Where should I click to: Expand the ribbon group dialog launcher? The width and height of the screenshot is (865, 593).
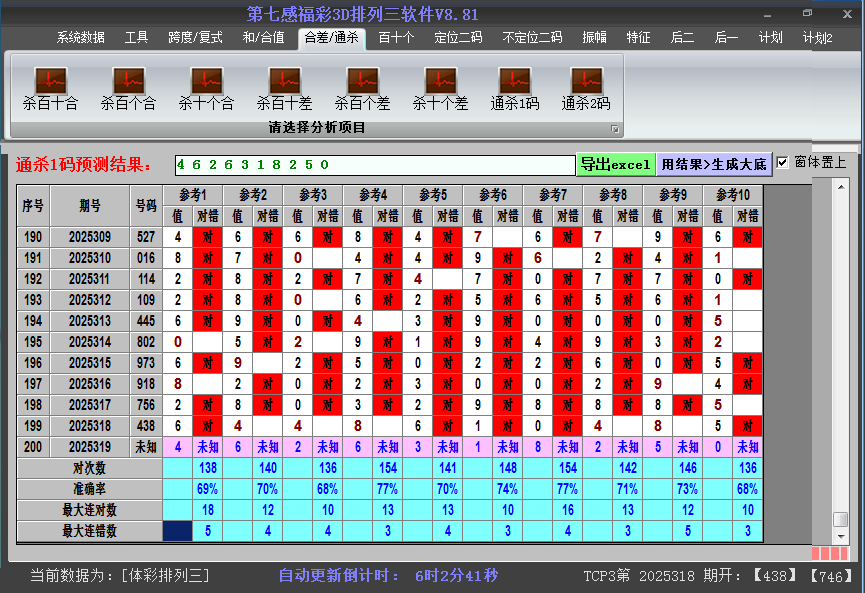pos(615,129)
